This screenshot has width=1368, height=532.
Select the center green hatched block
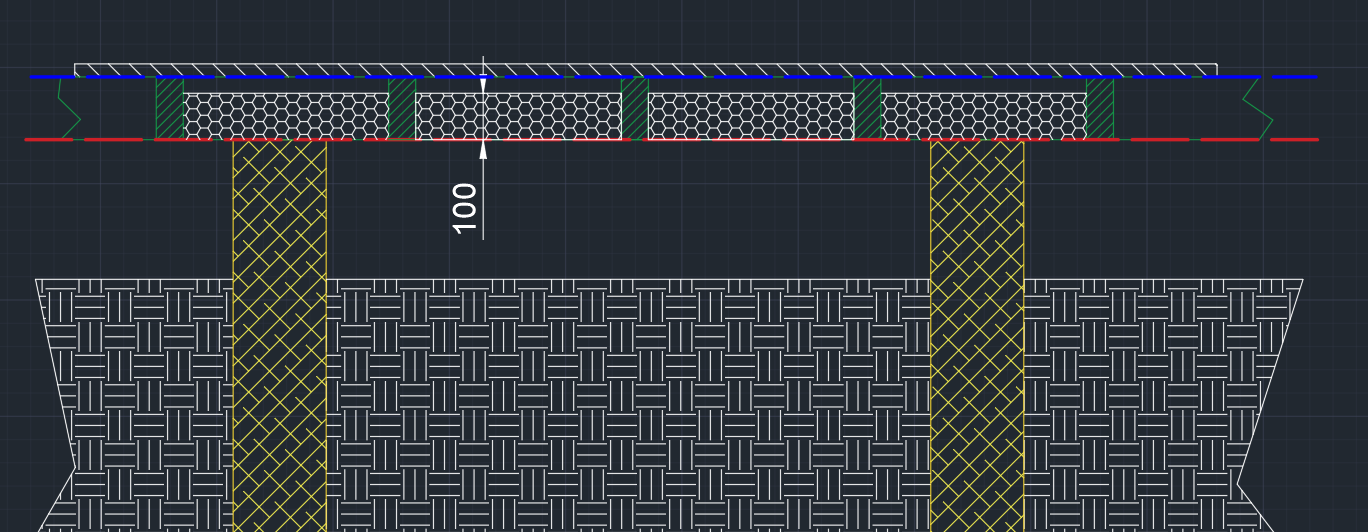click(x=634, y=109)
